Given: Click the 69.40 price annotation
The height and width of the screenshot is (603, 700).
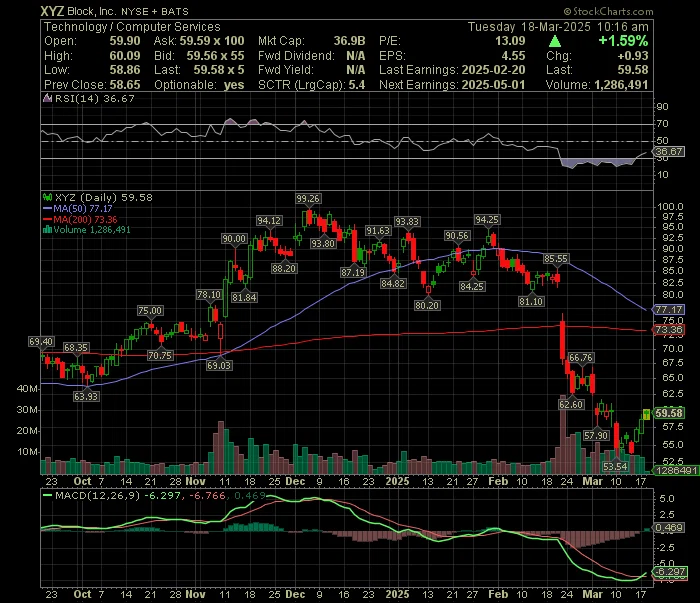Looking at the screenshot, I should coord(41,342).
